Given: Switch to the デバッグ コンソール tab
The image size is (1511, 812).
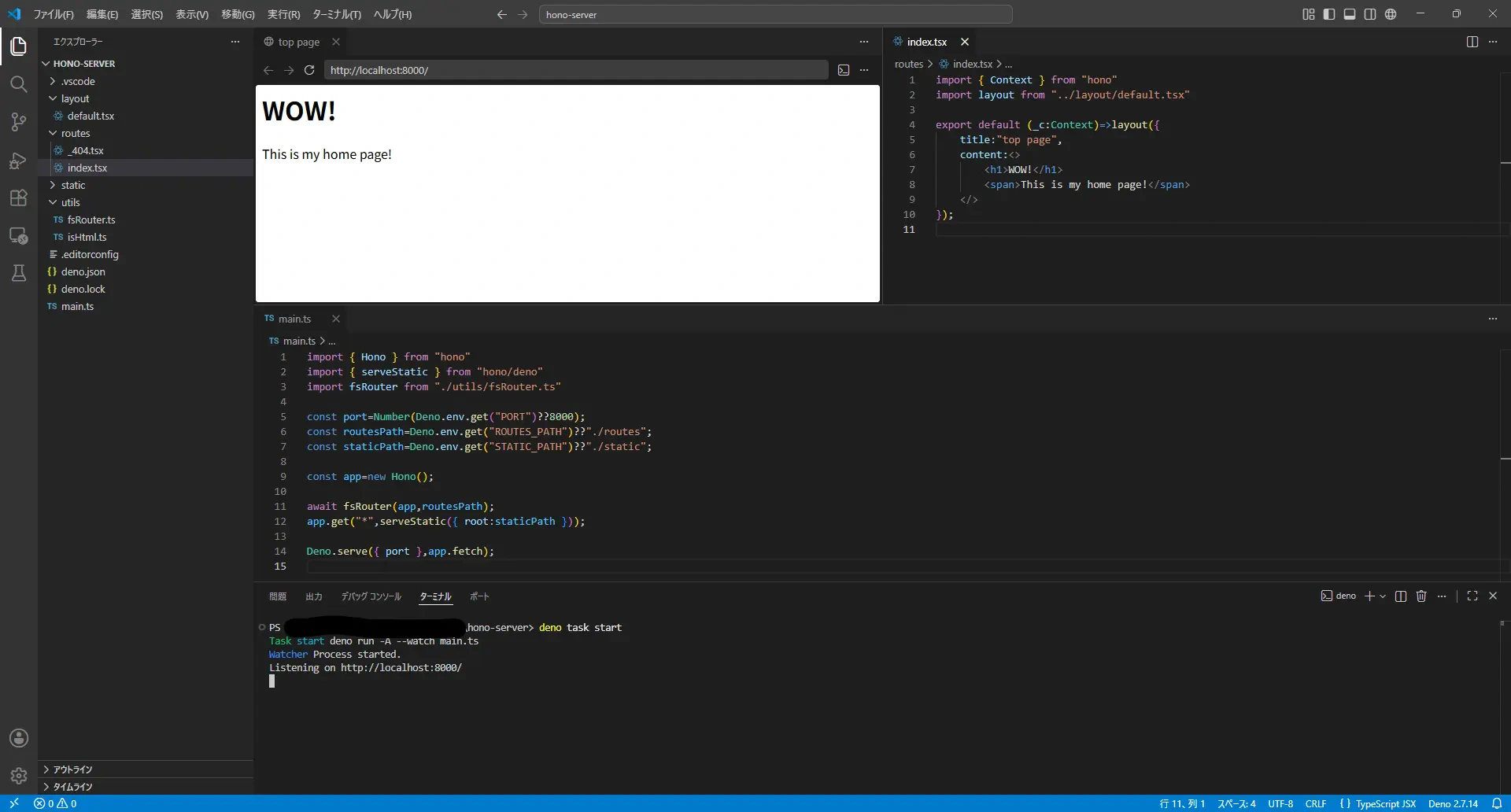Looking at the screenshot, I should tap(371, 596).
